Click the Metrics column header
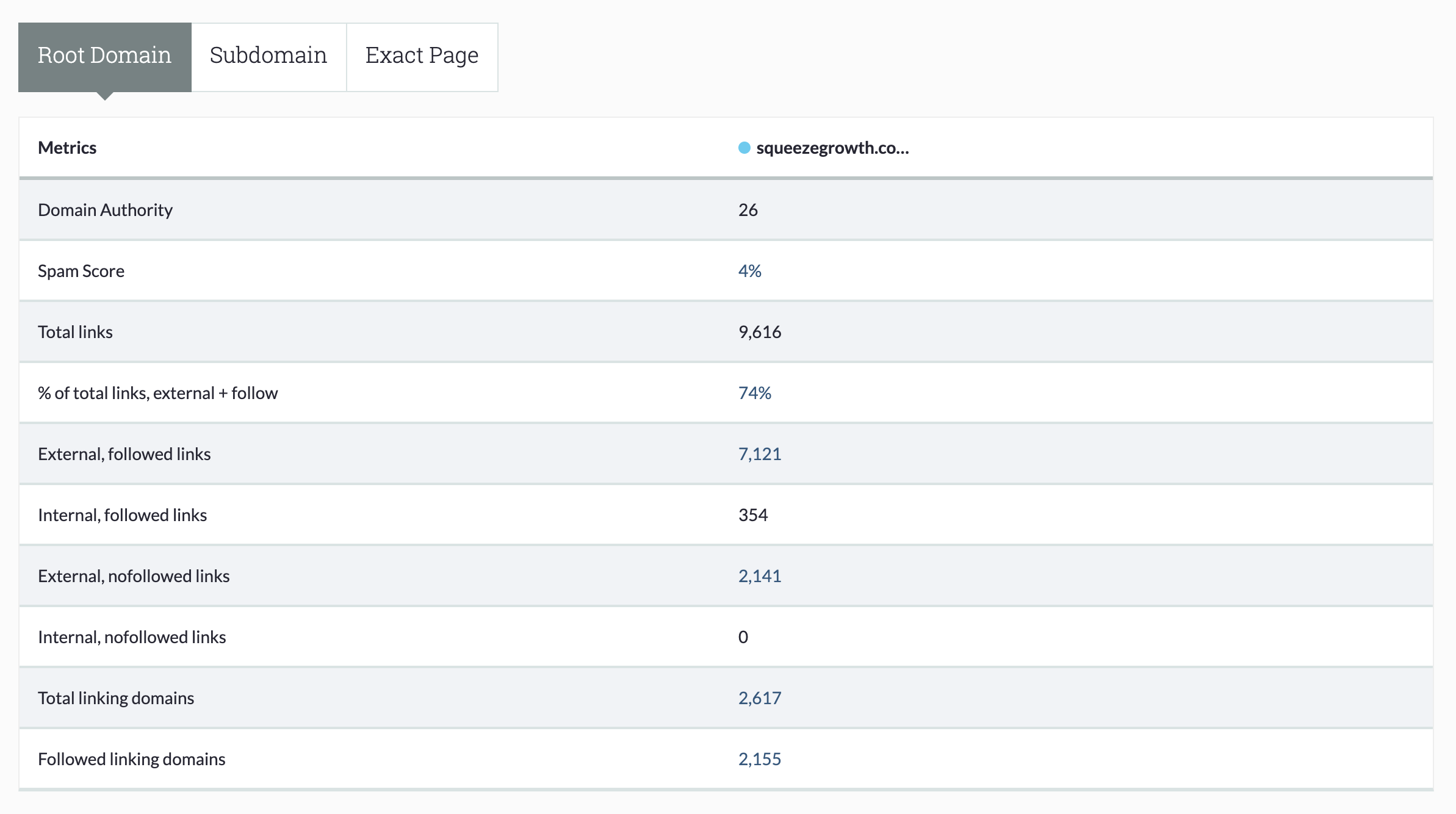The height and width of the screenshot is (814, 1456). tap(67, 148)
